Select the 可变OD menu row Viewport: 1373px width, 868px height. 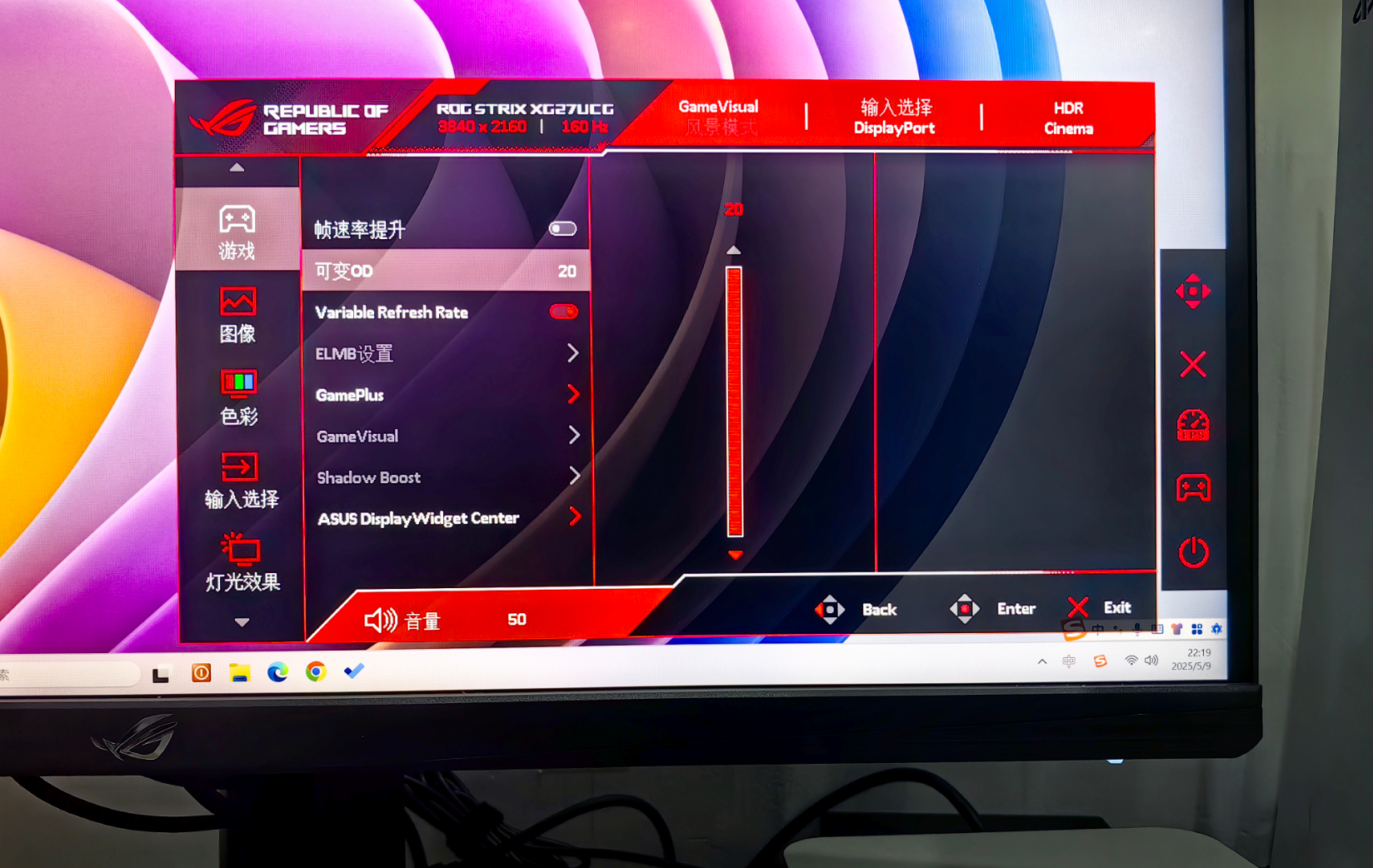point(447,270)
